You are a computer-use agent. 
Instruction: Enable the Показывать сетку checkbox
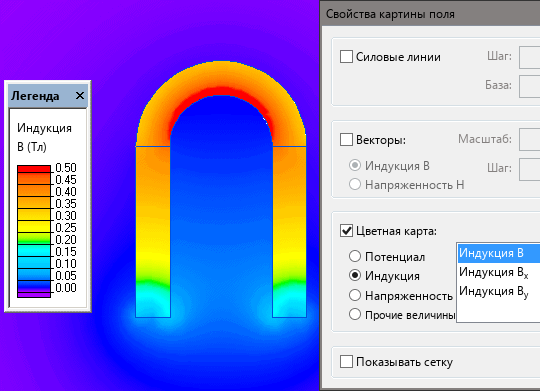[346, 362]
